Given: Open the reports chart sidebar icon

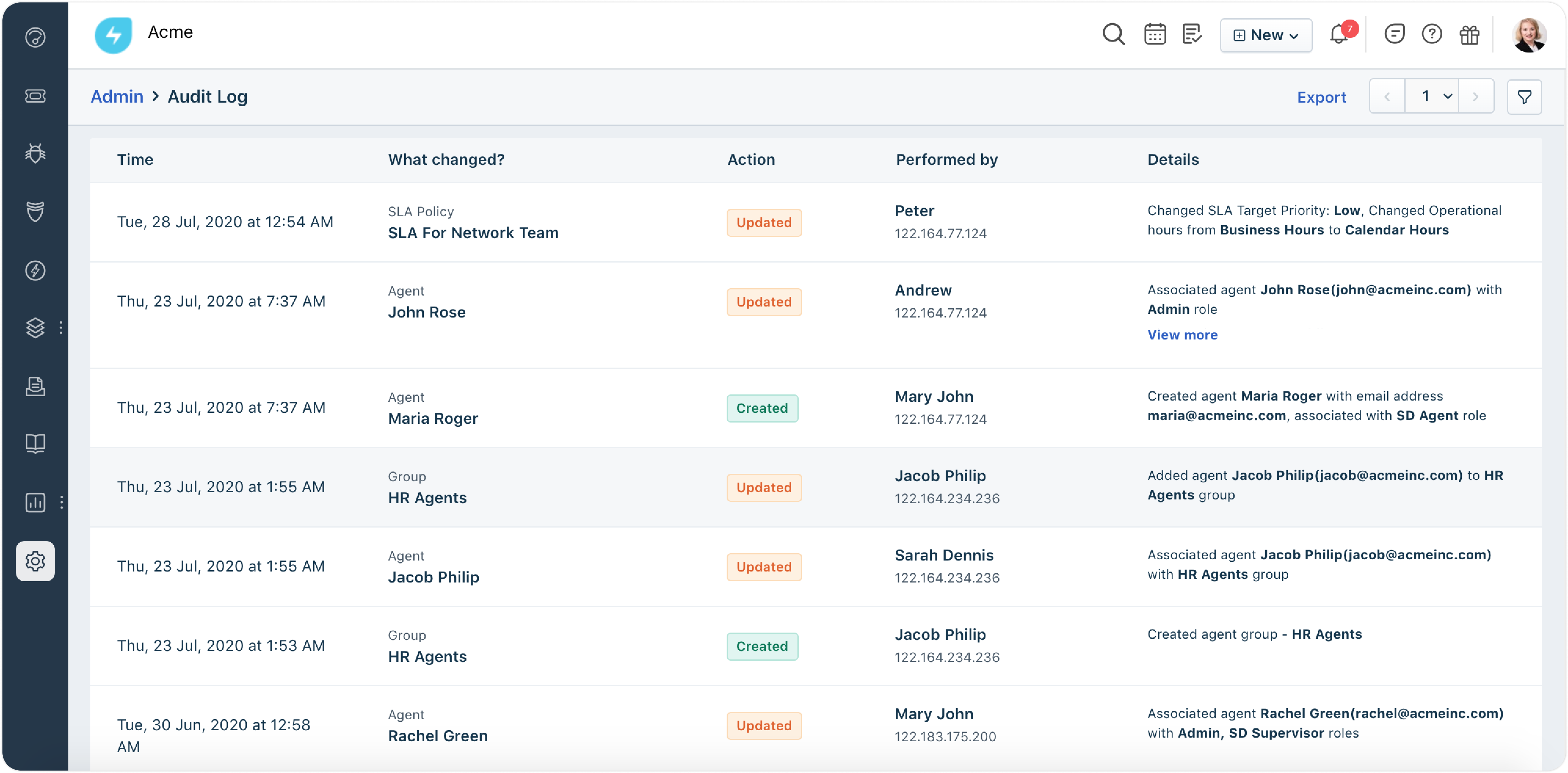Looking at the screenshot, I should pyautogui.click(x=35, y=502).
